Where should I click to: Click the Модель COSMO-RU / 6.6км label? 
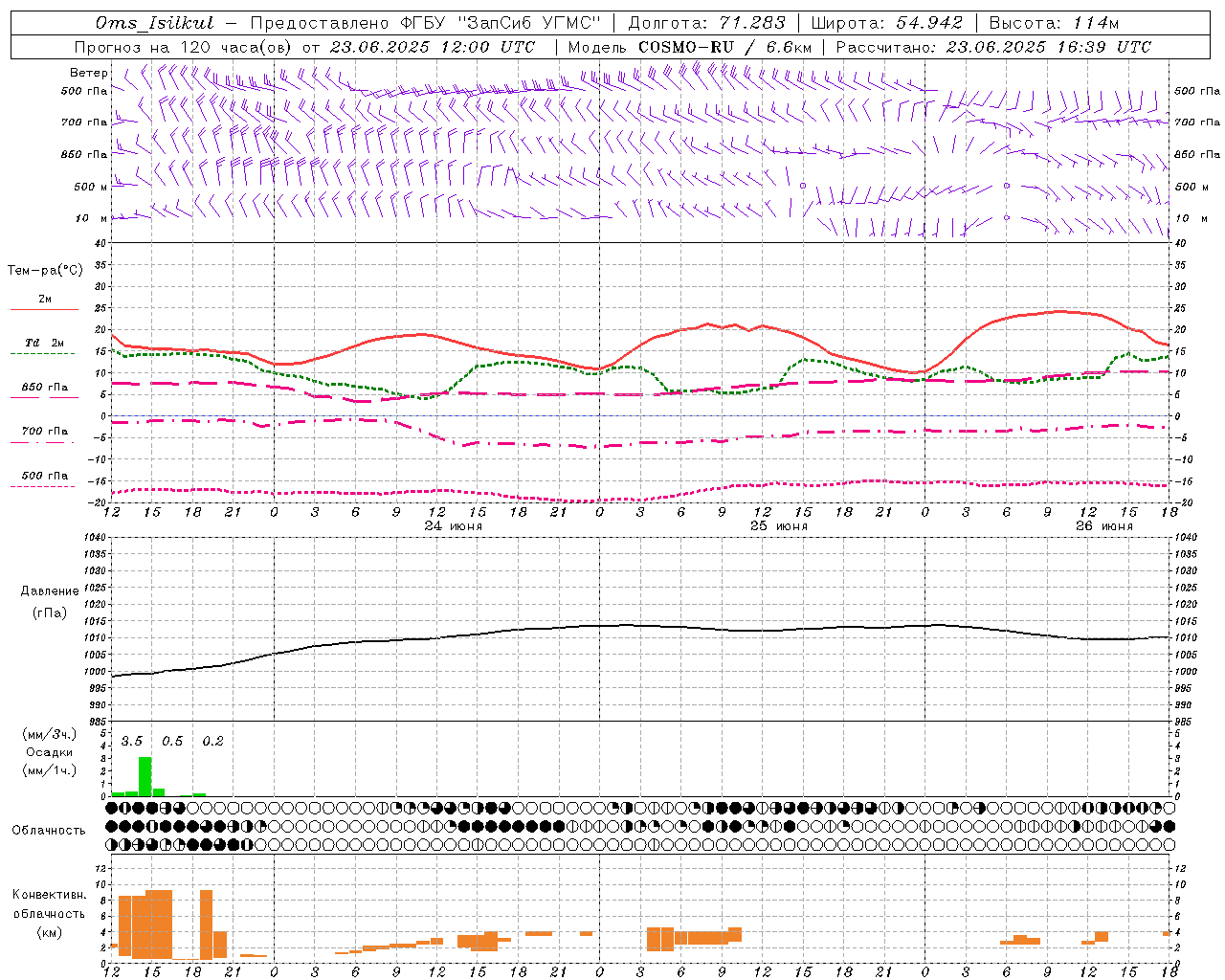click(x=690, y=47)
